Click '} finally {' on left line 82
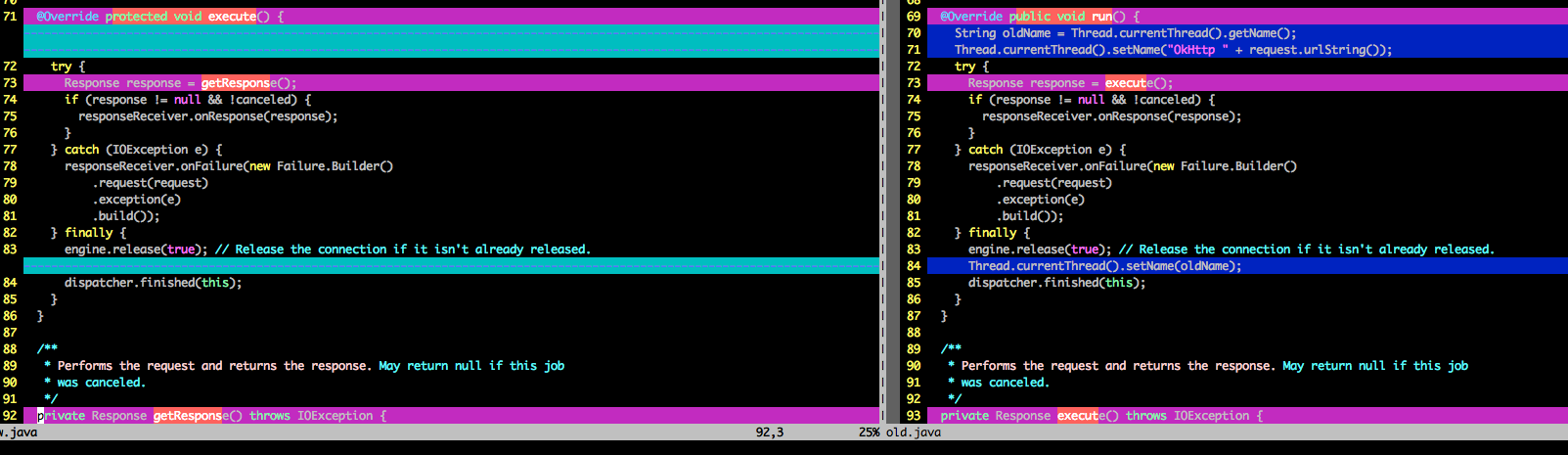The image size is (1568, 455). [89, 233]
